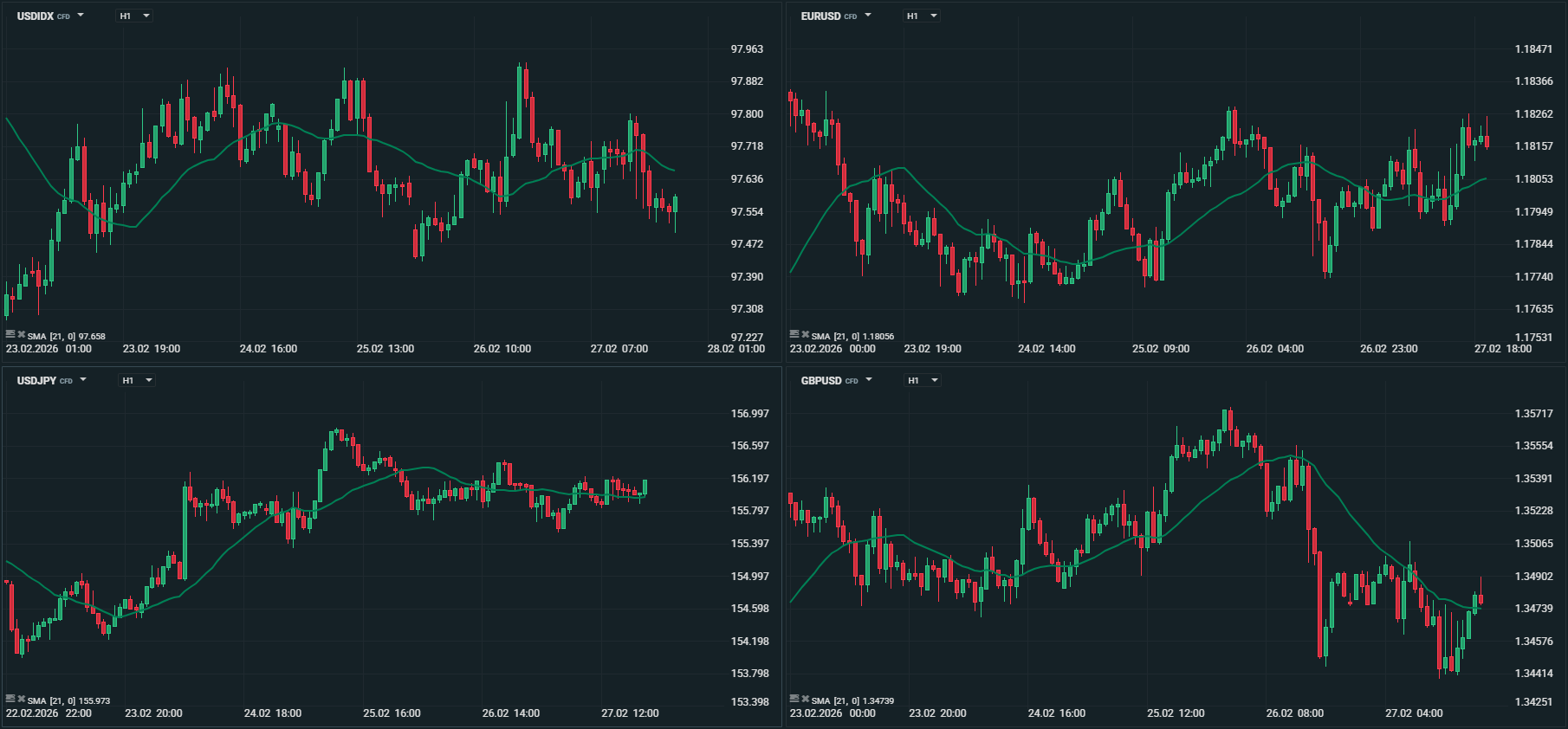Change the H1 timeframe on GBPUSD chart
1568x729 pixels.
tap(922, 380)
